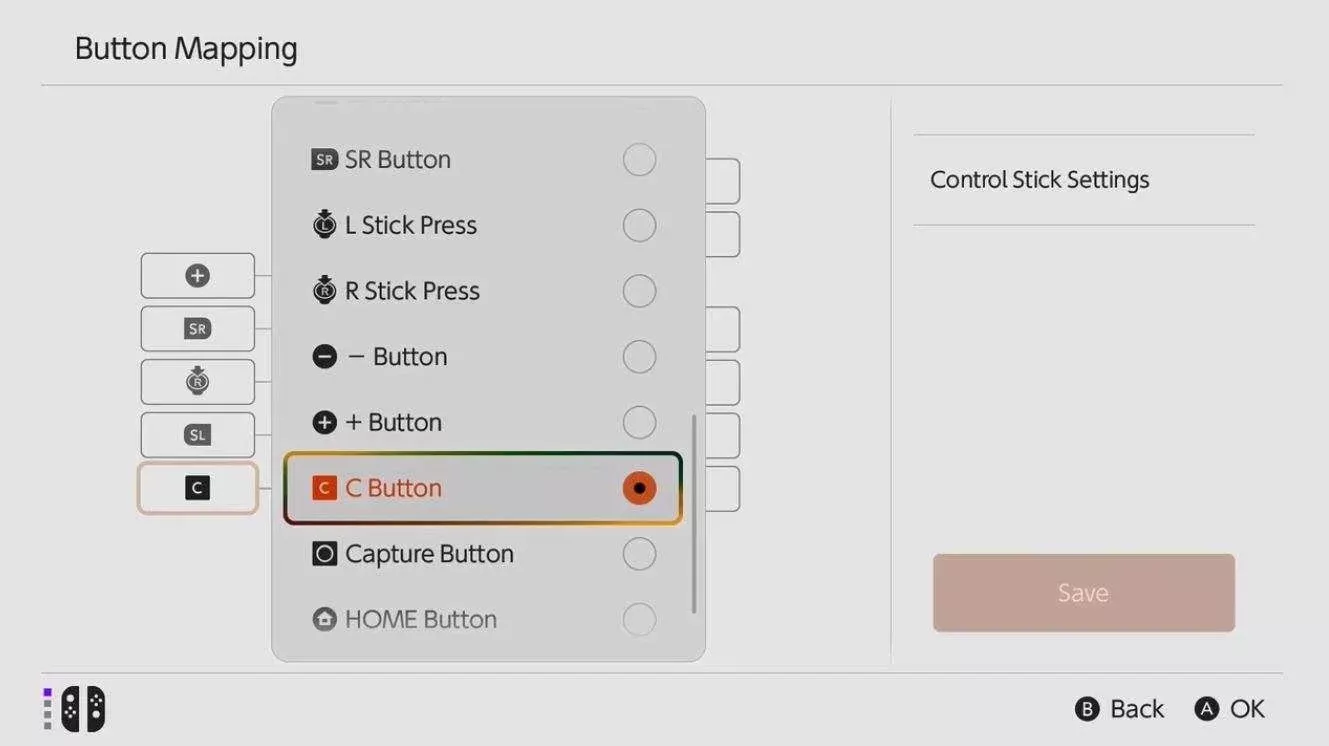Click the Save button

(1084, 593)
